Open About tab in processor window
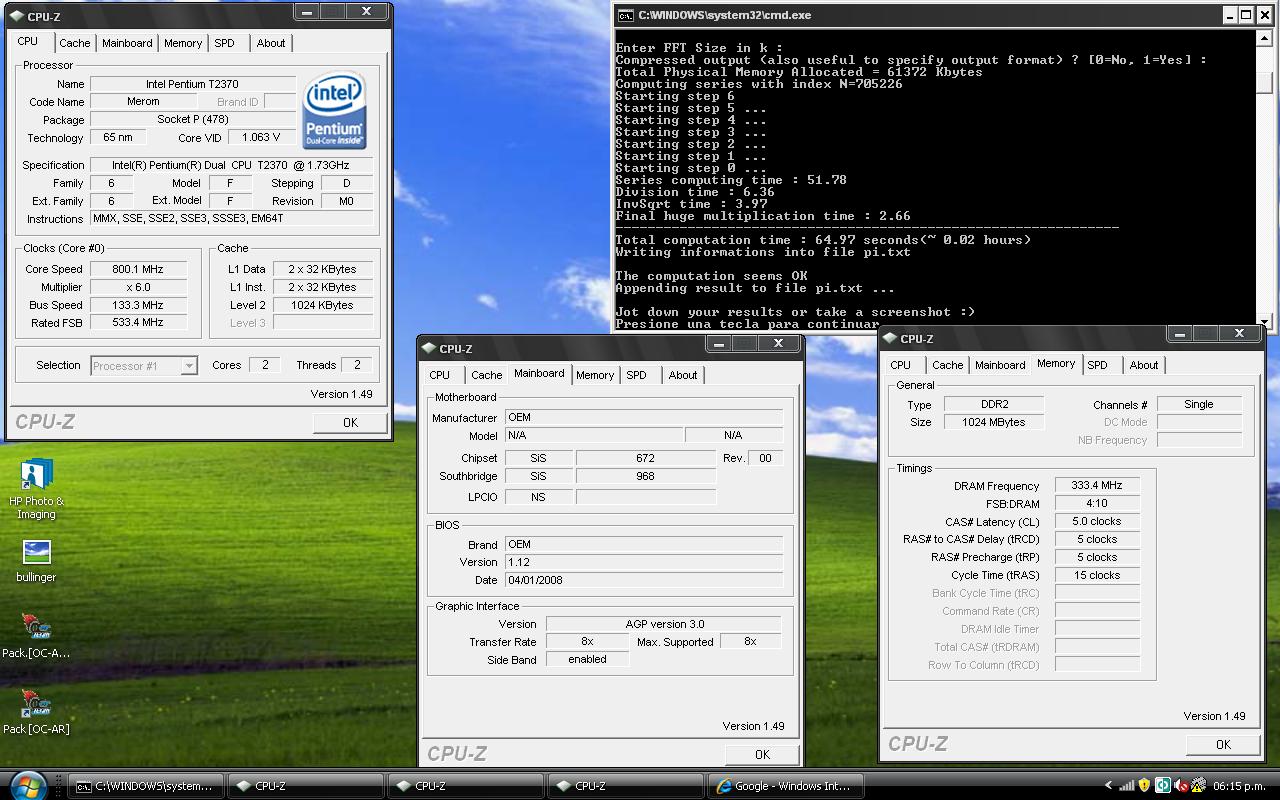This screenshot has width=1280, height=800. click(x=271, y=43)
